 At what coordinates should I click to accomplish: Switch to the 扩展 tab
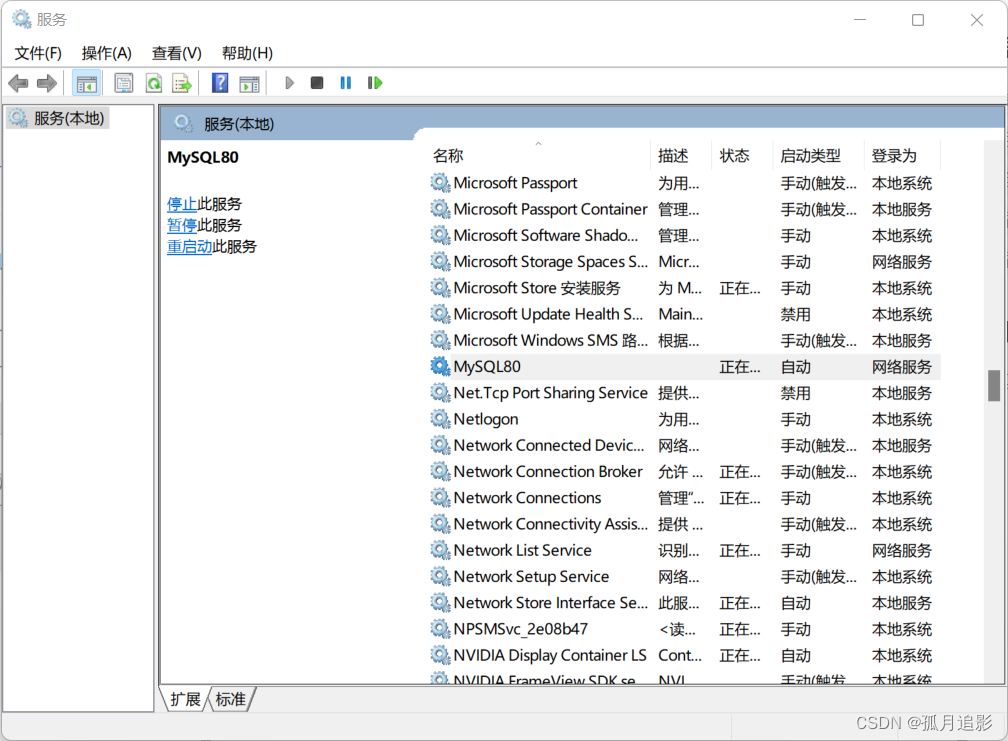[x=185, y=699]
